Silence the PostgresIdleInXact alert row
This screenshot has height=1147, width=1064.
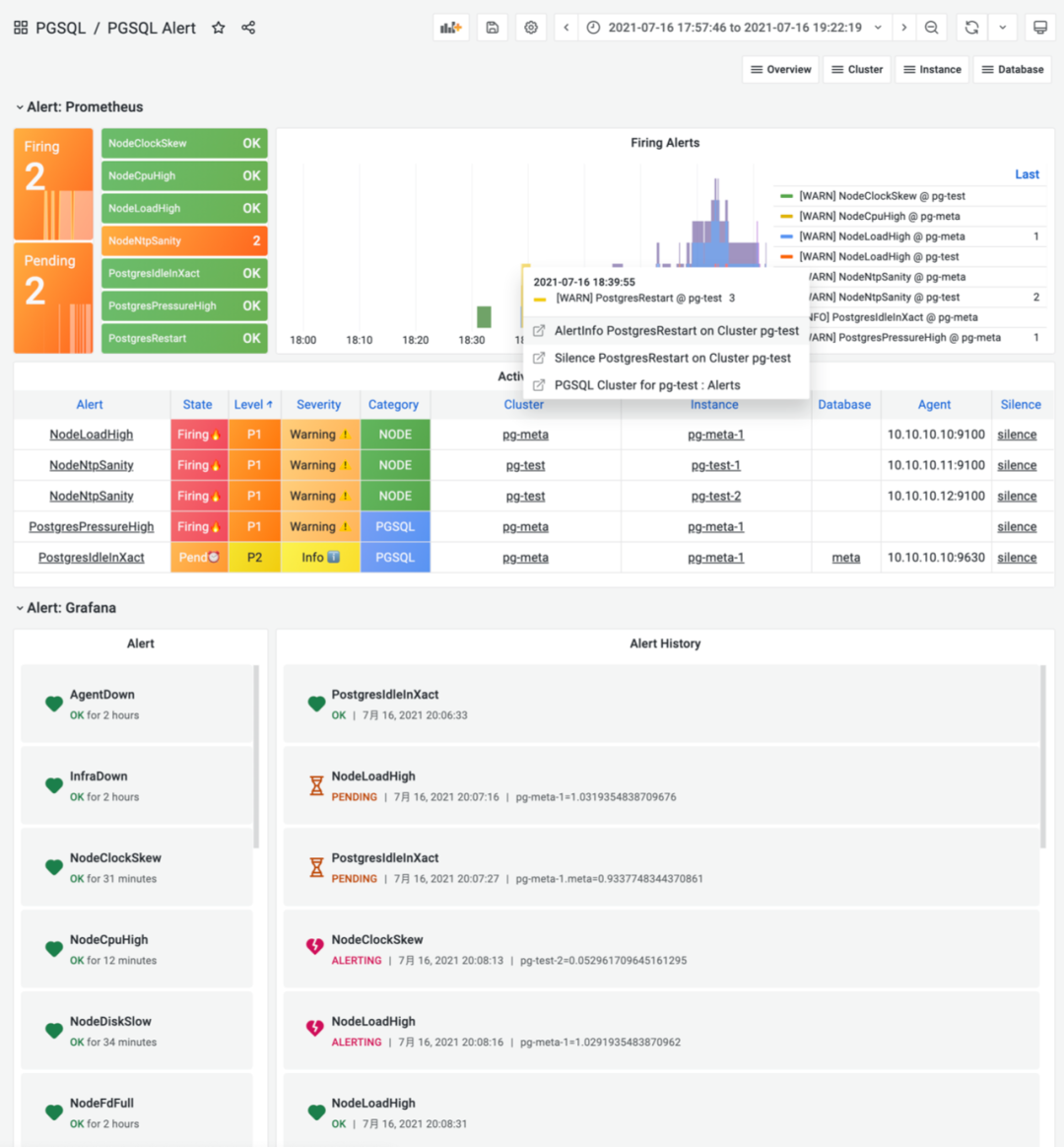[x=1017, y=558]
